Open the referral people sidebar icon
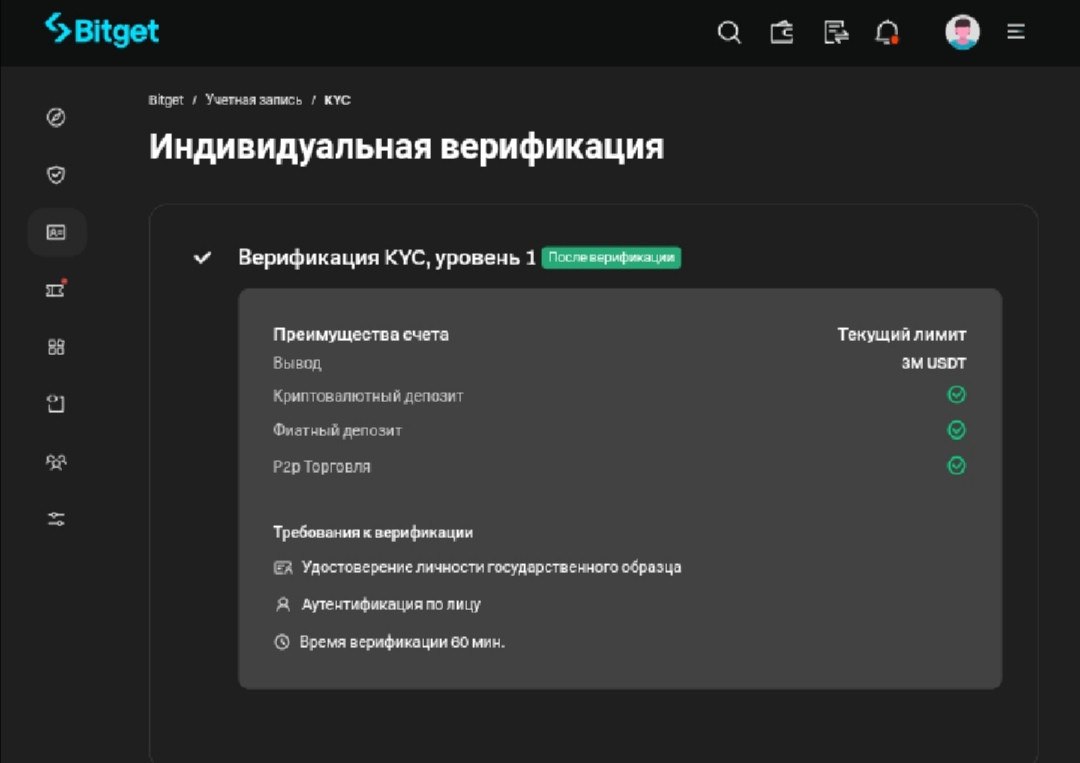Viewport: 1080px width, 763px height. 57,462
